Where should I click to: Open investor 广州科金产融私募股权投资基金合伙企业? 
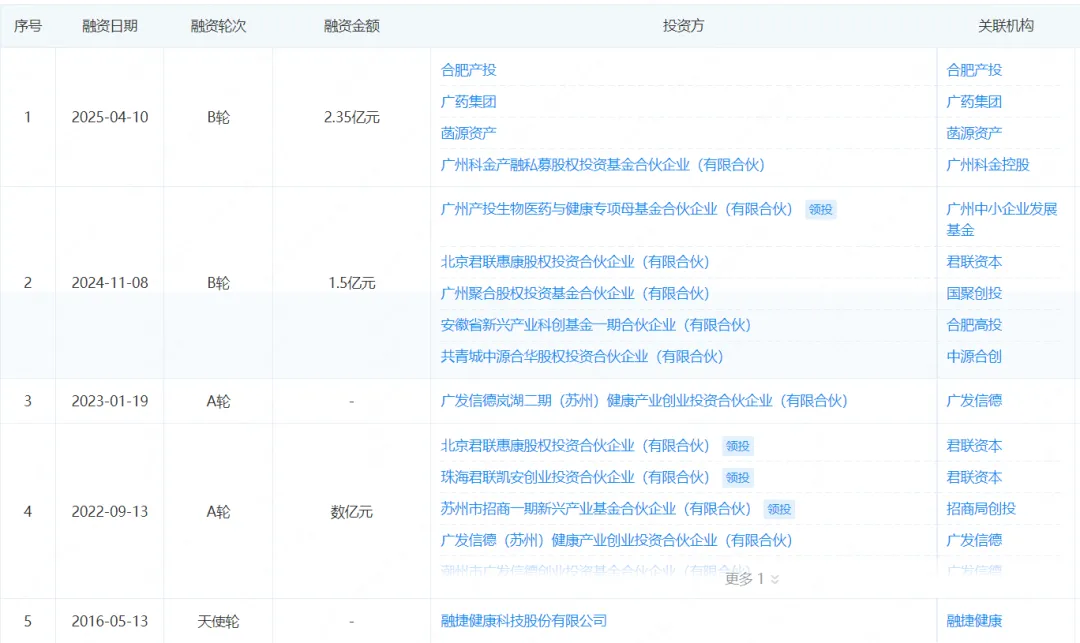(603, 165)
